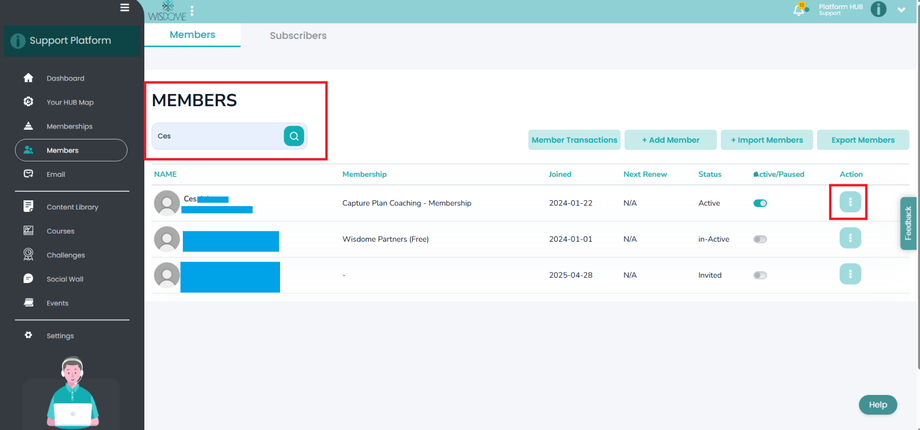Open the Courses section
Screen dimensions: 920x430
pos(60,231)
